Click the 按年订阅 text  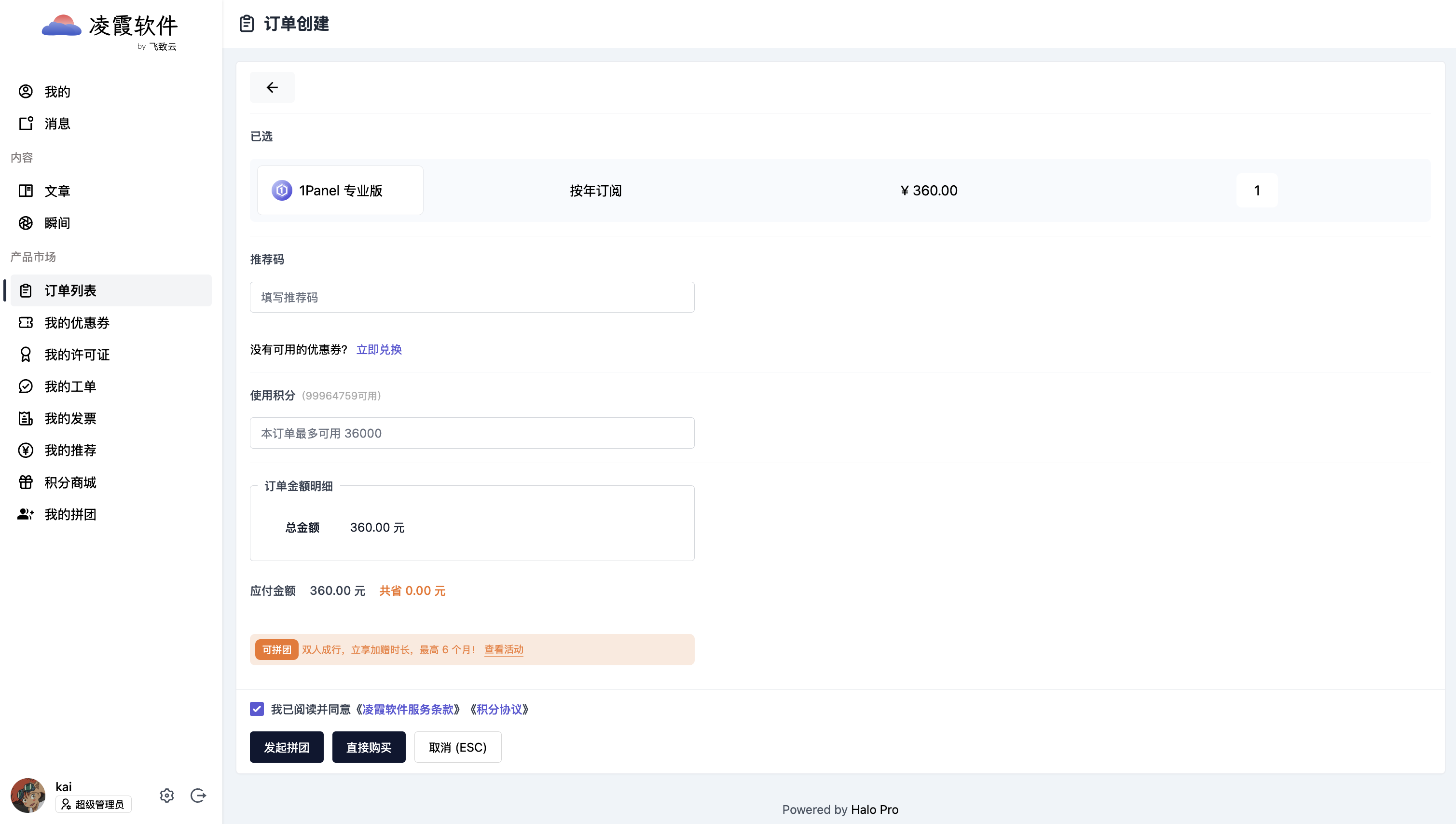tap(595, 190)
